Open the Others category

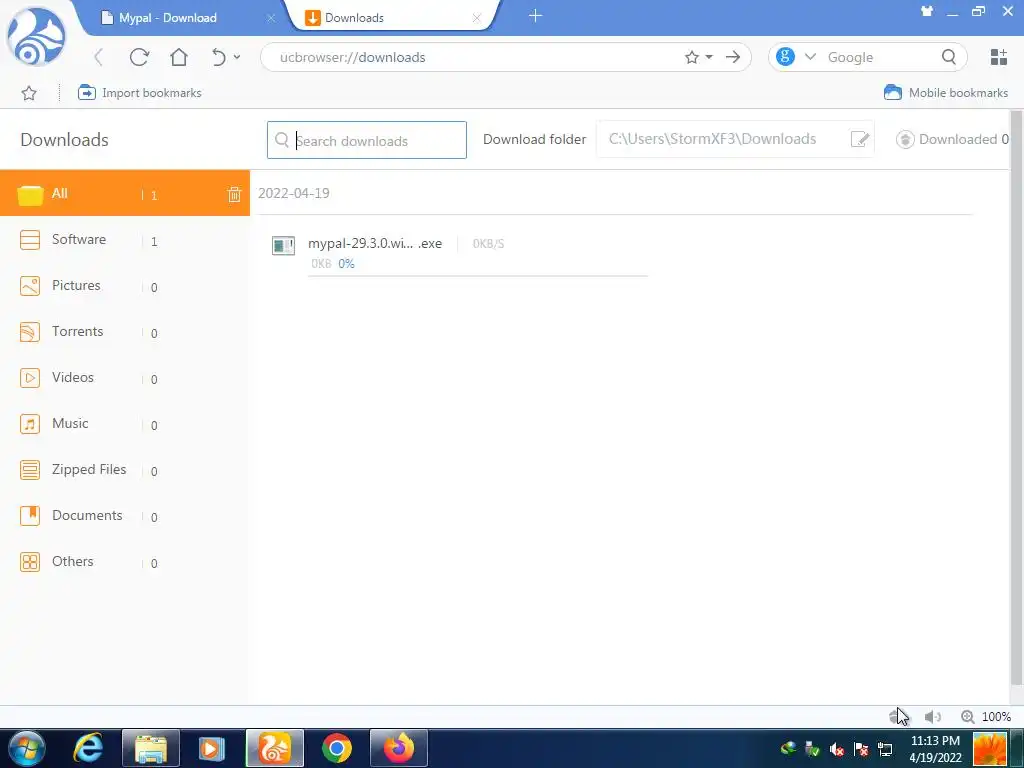pyautogui.click(x=125, y=562)
